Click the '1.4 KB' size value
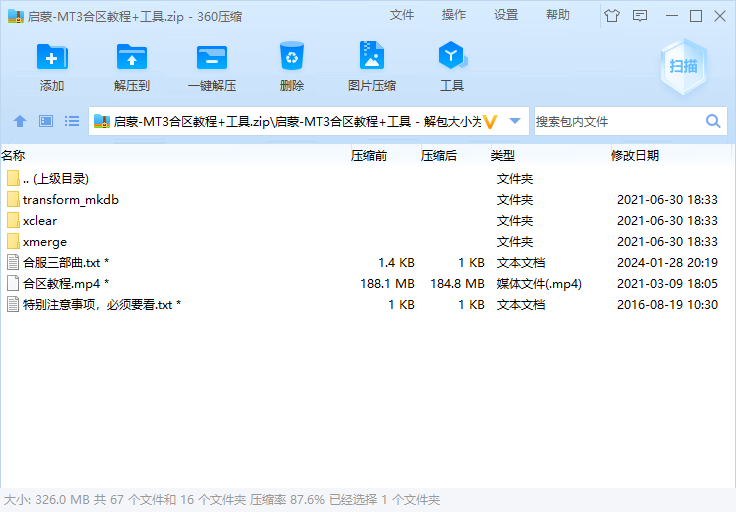Image resolution: width=736 pixels, height=512 pixels. [396, 263]
